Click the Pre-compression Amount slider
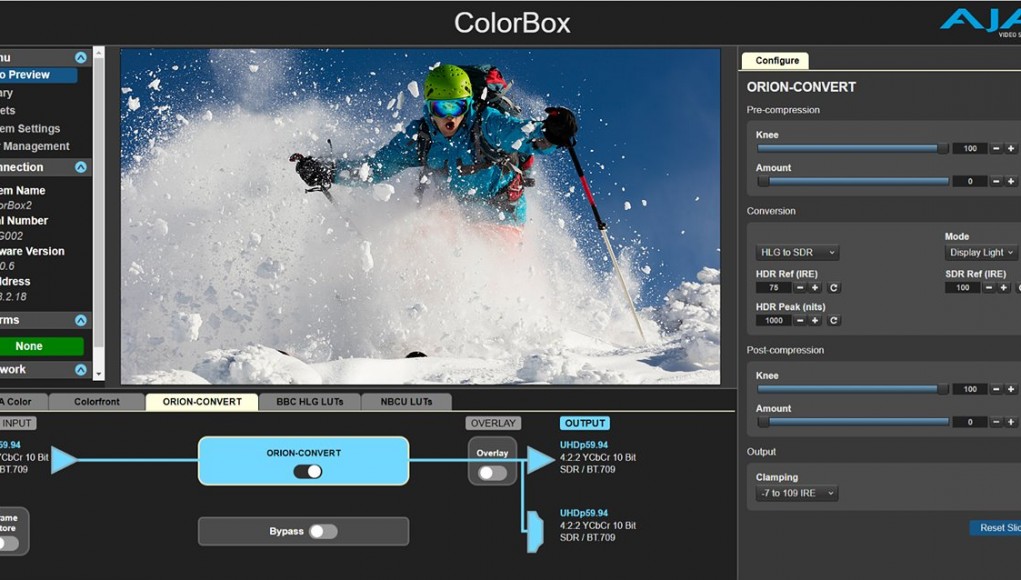Image resolution: width=1021 pixels, height=580 pixels. pos(853,181)
